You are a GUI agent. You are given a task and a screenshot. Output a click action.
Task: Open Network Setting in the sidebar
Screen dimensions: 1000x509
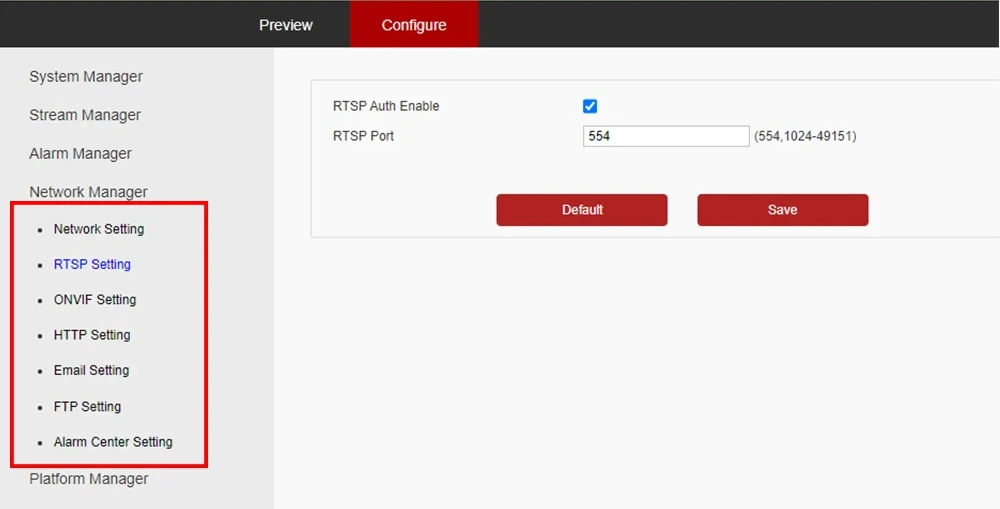click(99, 229)
